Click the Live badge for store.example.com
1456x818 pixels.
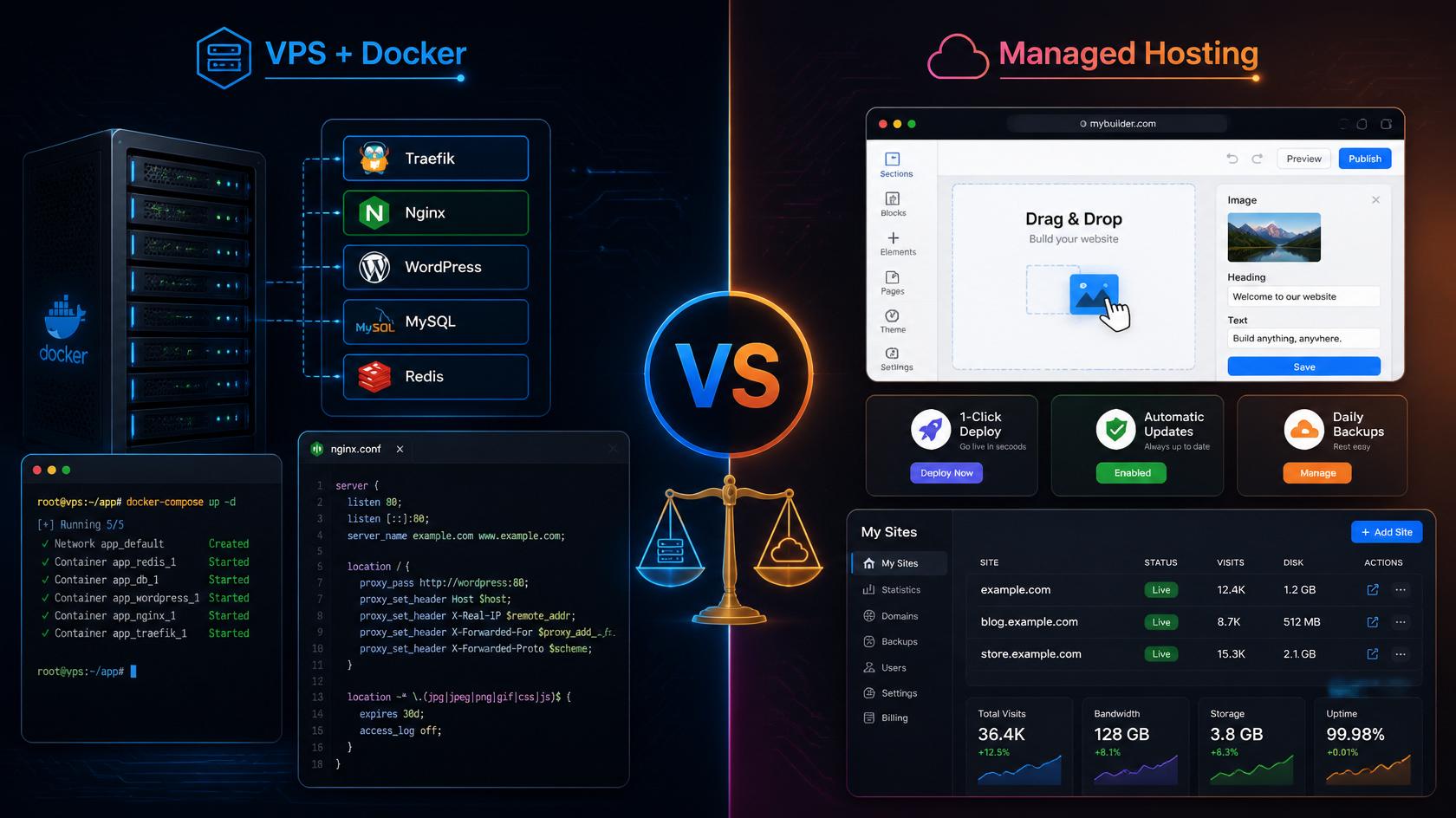click(1161, 654)
